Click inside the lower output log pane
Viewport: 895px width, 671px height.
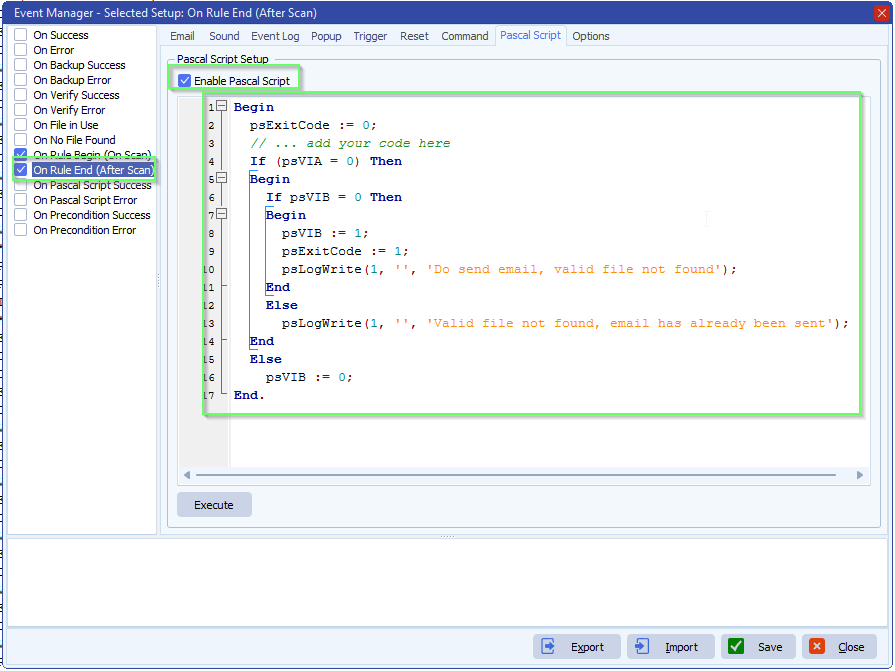[447, 582]
